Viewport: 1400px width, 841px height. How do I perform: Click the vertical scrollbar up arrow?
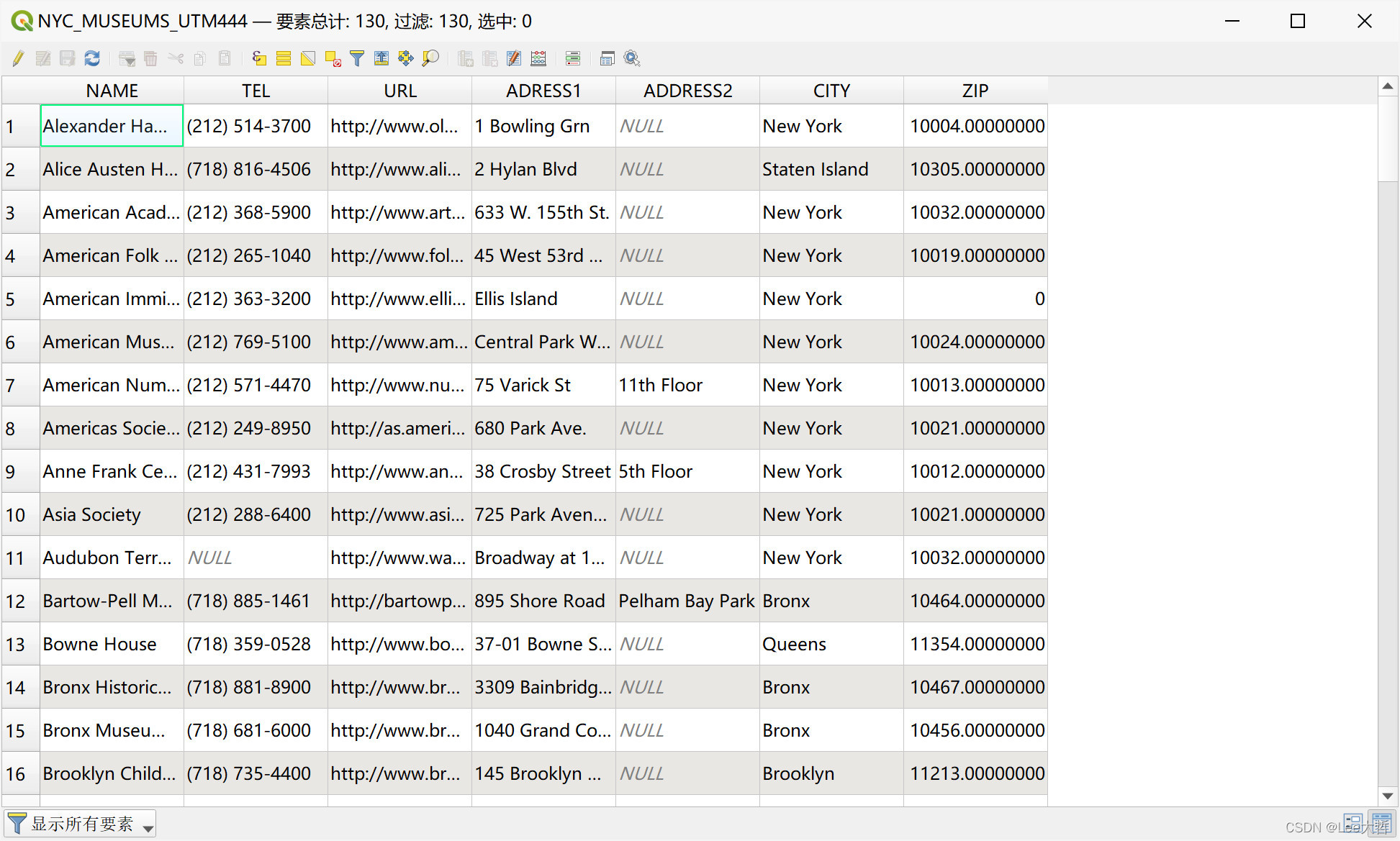pos(1388,86)
